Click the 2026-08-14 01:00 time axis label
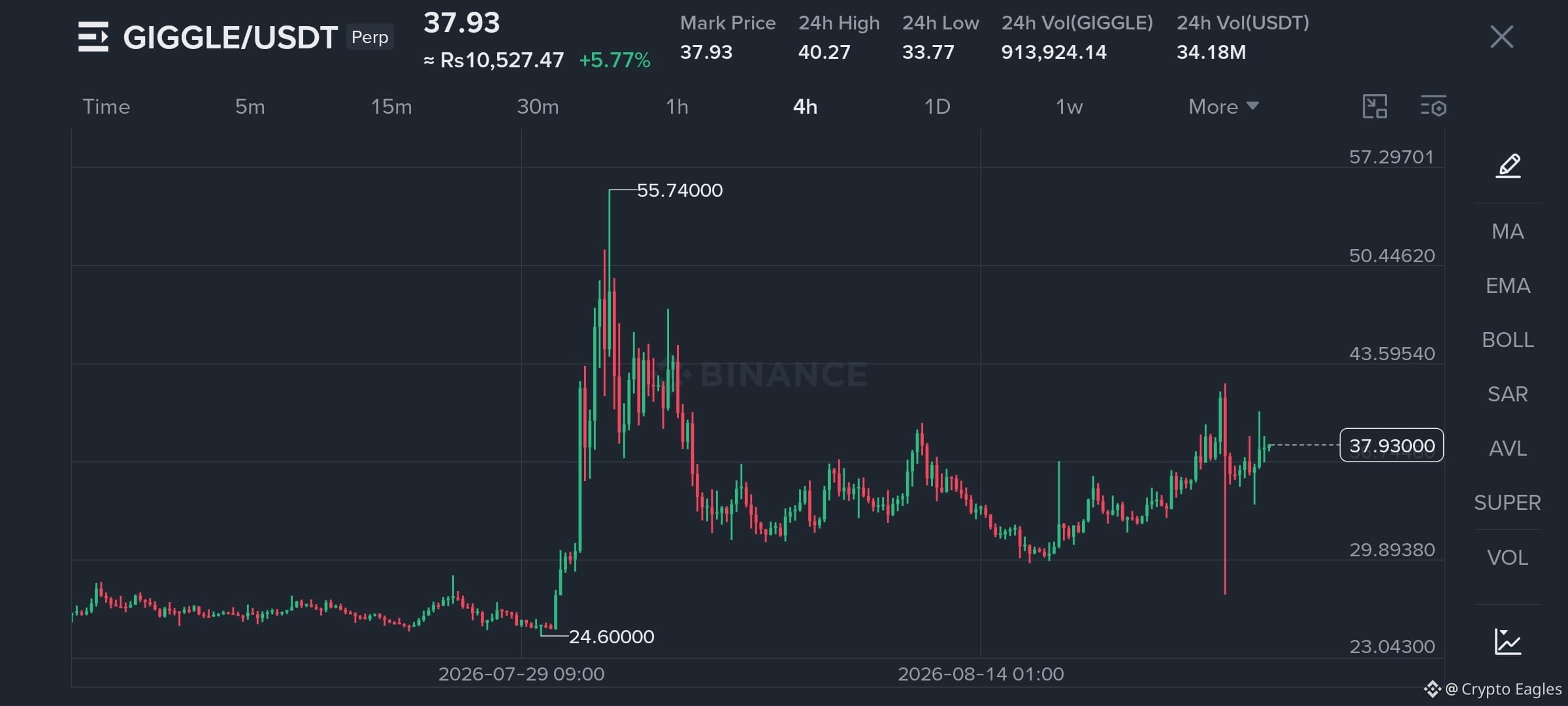Image resolution: width=1568 pixels, height=706 pixels. click(x=981, y=674)
